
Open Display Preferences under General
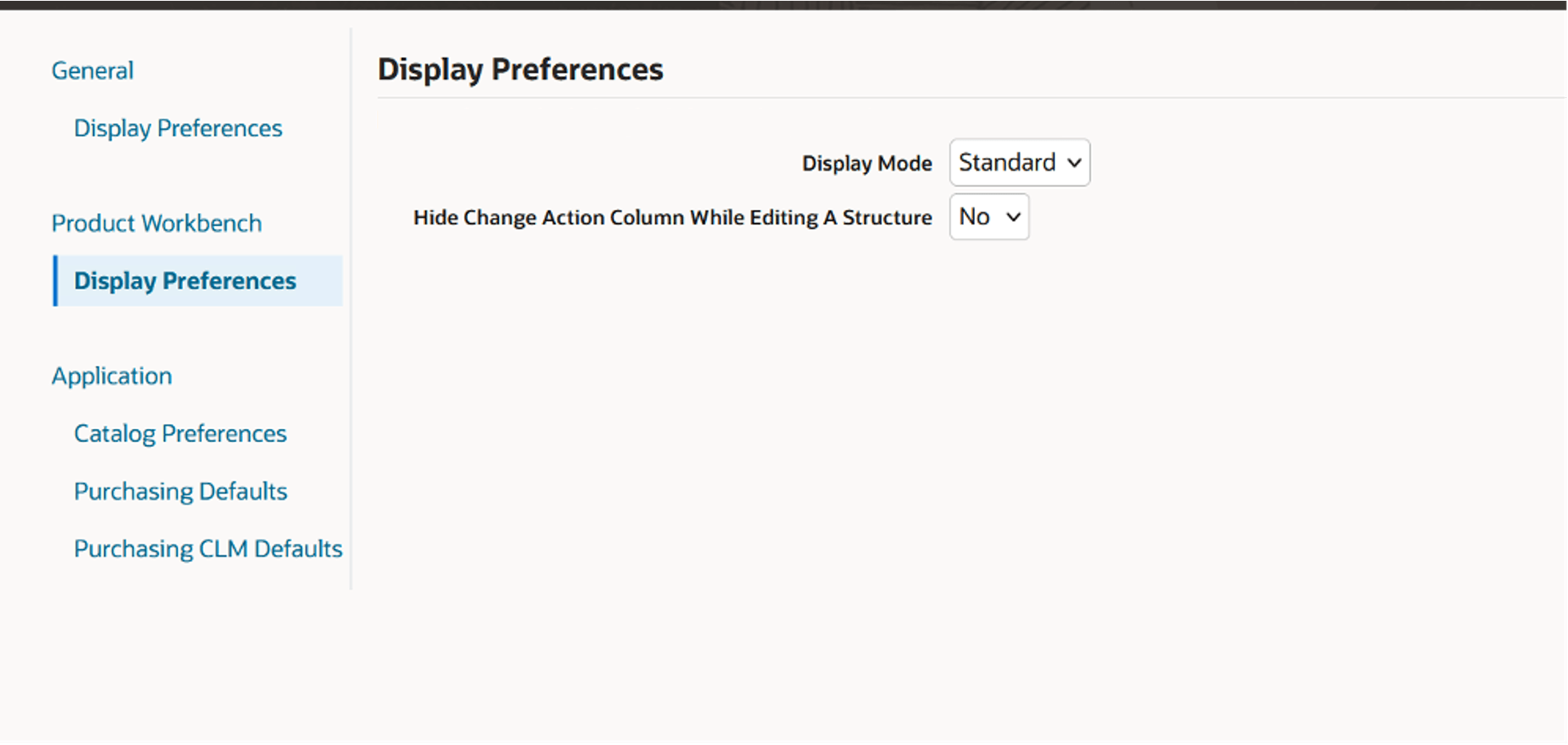178,128
